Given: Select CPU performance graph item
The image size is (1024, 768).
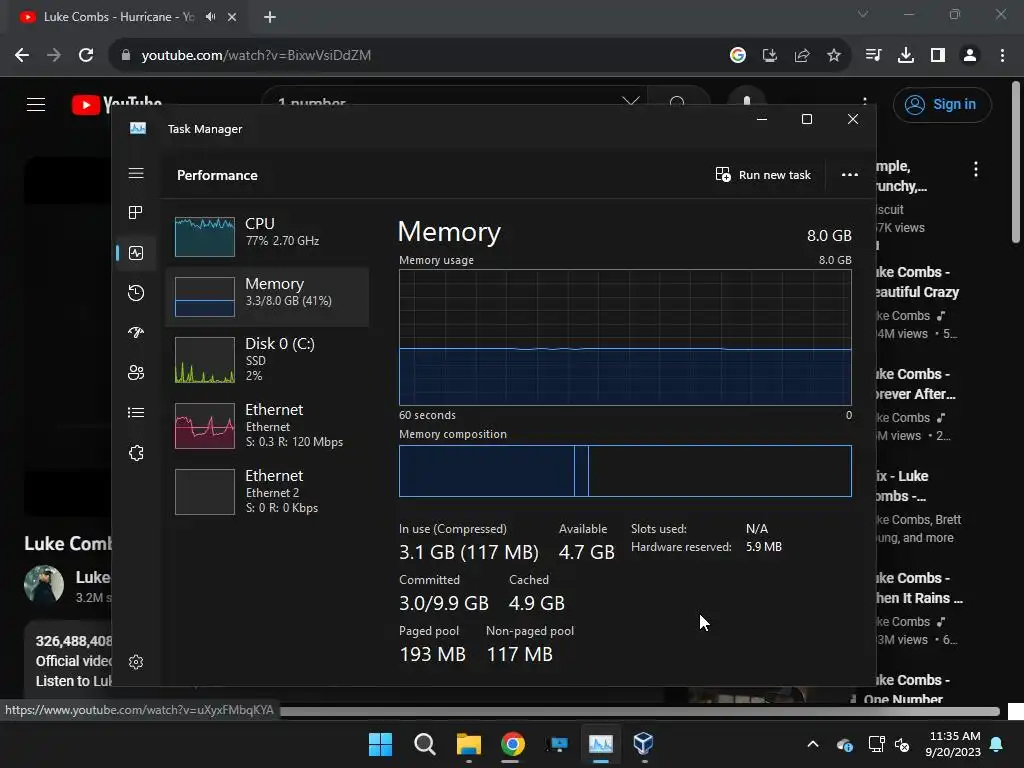Looking at the screenshot, I should (267, 236).
